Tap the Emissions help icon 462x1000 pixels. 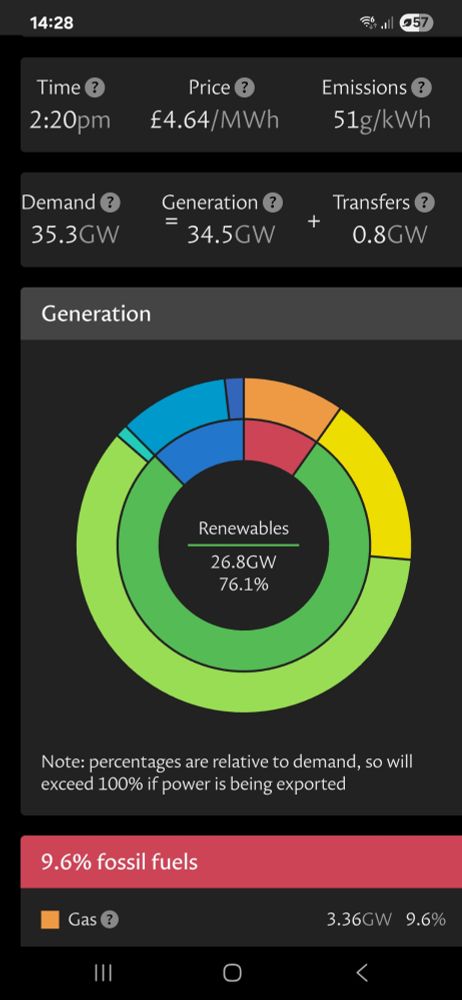421,87
